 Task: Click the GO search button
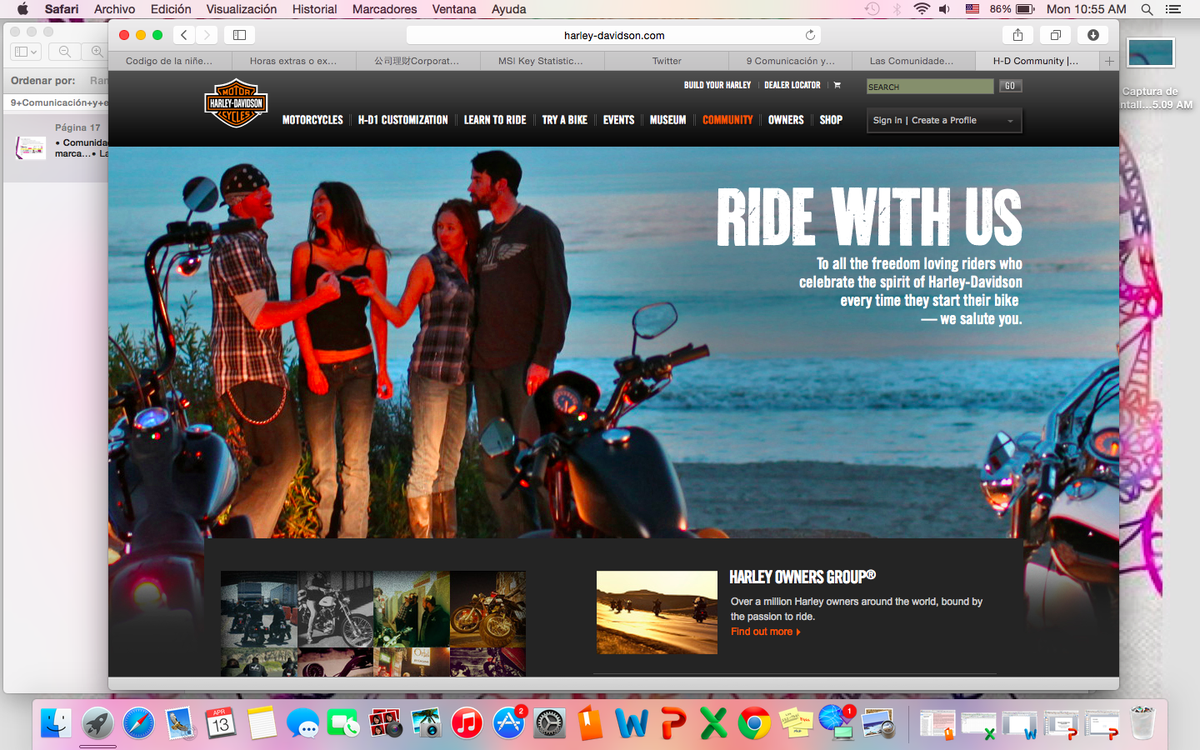click(1010, 87)
